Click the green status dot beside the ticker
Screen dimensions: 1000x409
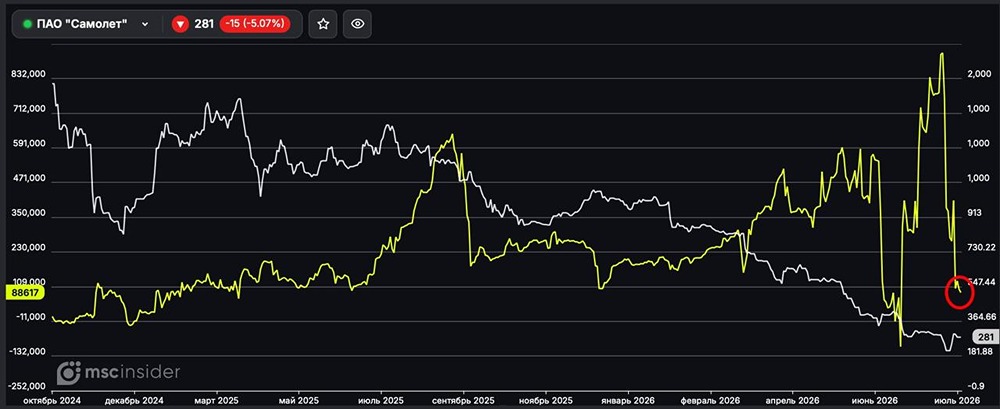27,24
